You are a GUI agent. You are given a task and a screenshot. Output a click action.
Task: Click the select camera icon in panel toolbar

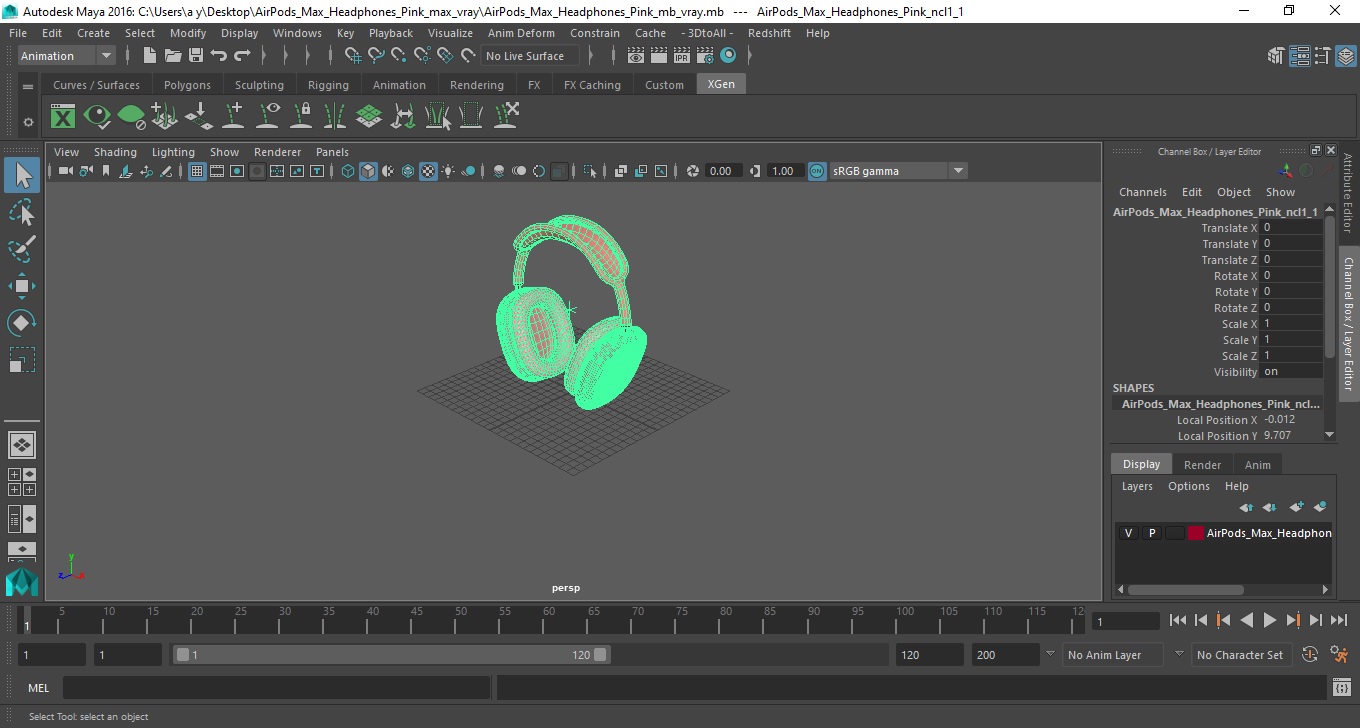click(65, 171)
